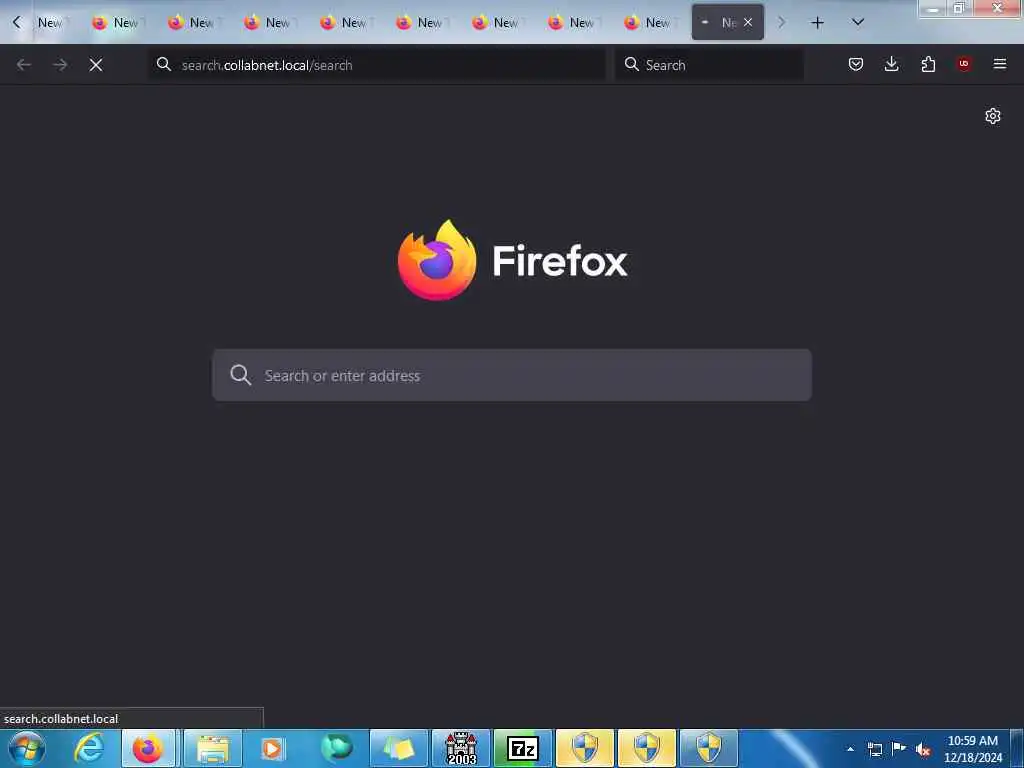Viewport: 1024px width, 768px height.
Task: Click the muted volume tray icon
Action: tap(923, 750)
